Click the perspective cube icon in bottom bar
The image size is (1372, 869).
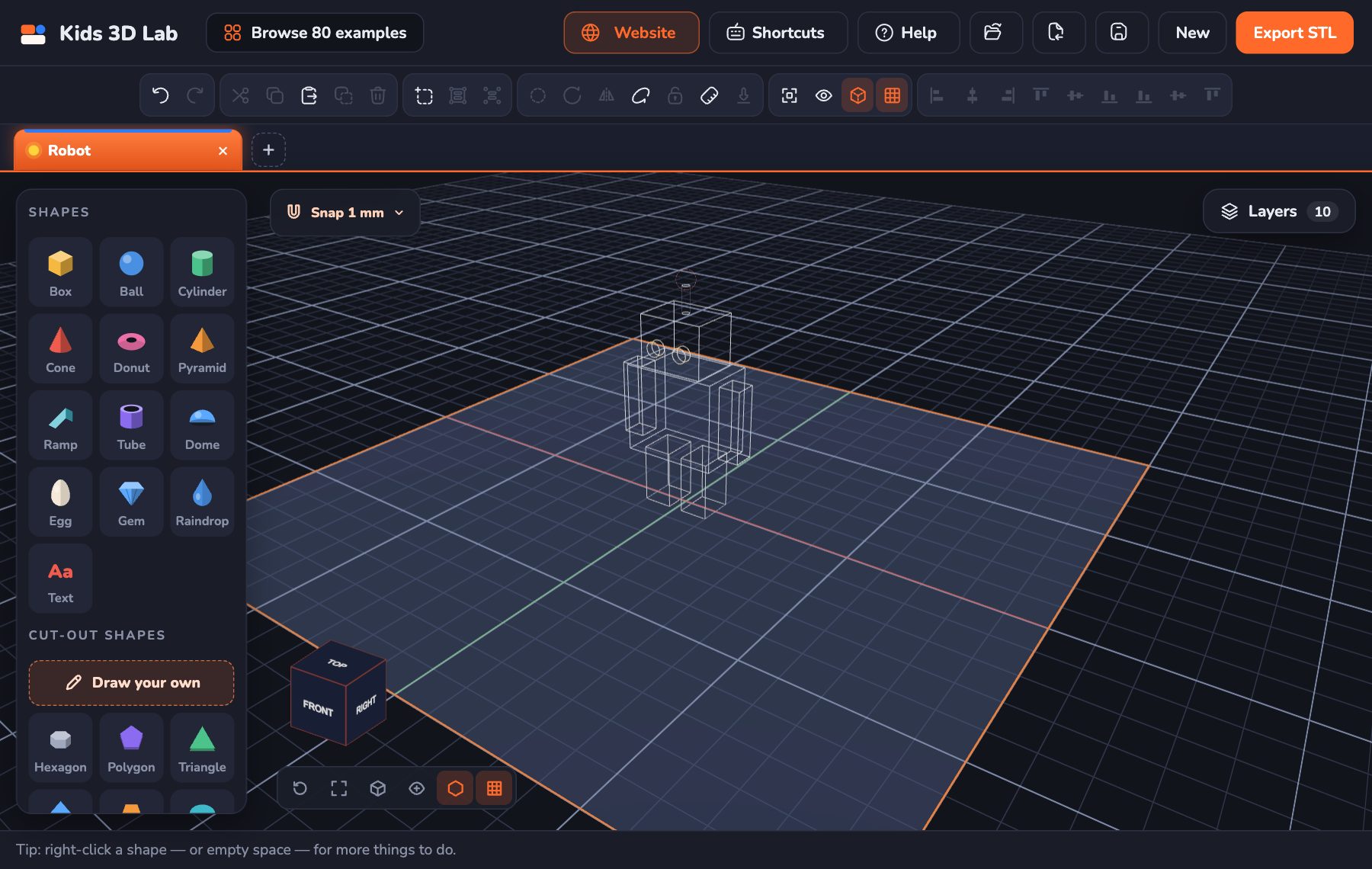(377, 788)
